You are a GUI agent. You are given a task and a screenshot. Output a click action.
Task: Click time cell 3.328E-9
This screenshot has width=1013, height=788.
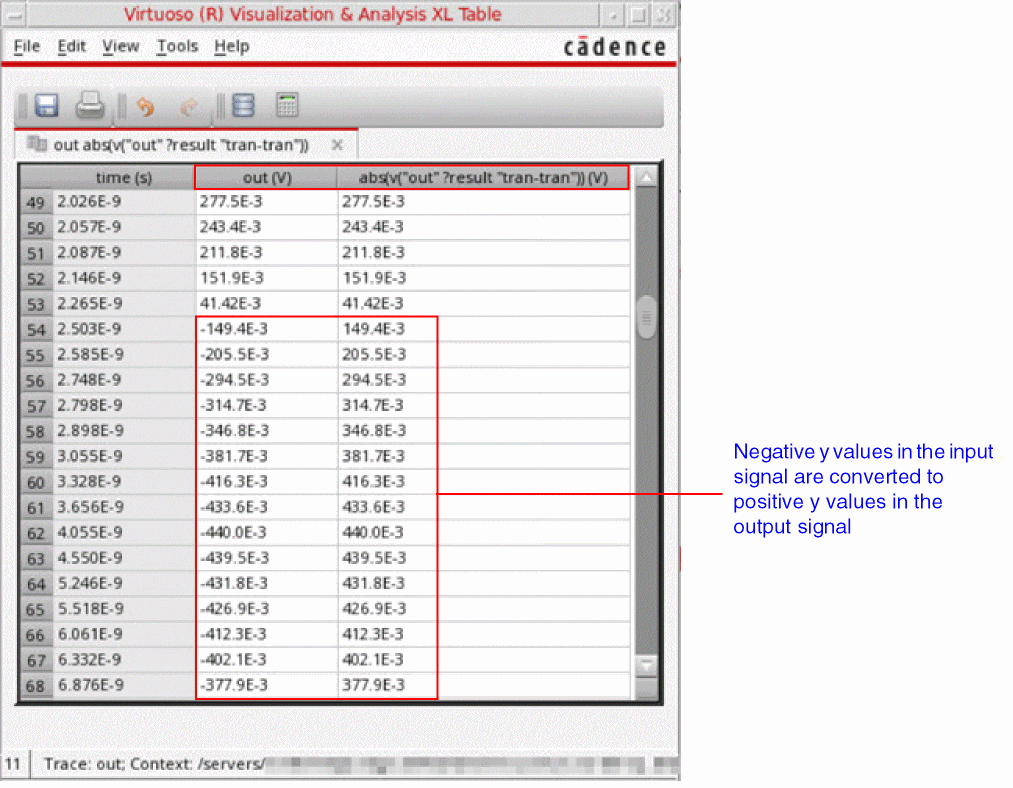tap(123, 482)
